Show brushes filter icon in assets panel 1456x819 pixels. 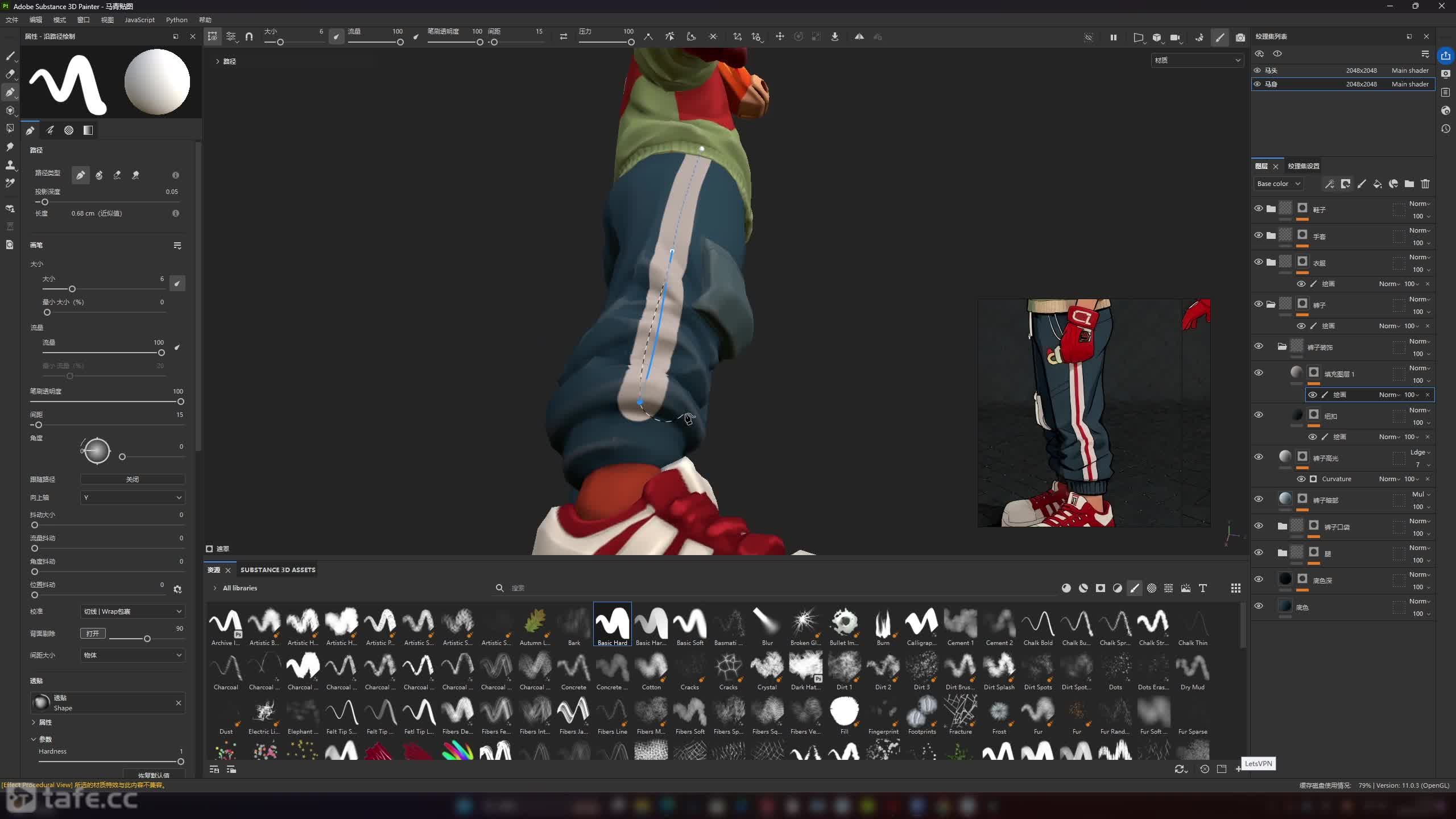pos(1134,588)
